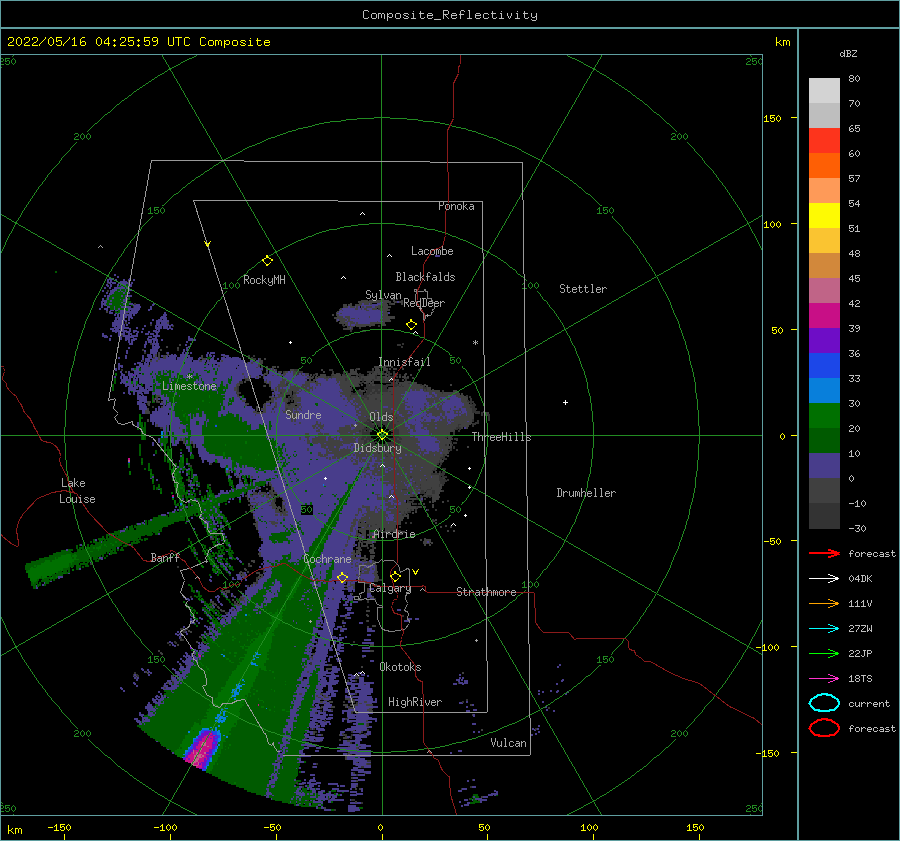Click the Lacombe label on map
The height and width of the screenshot is (841, 900).
[432, 251]
